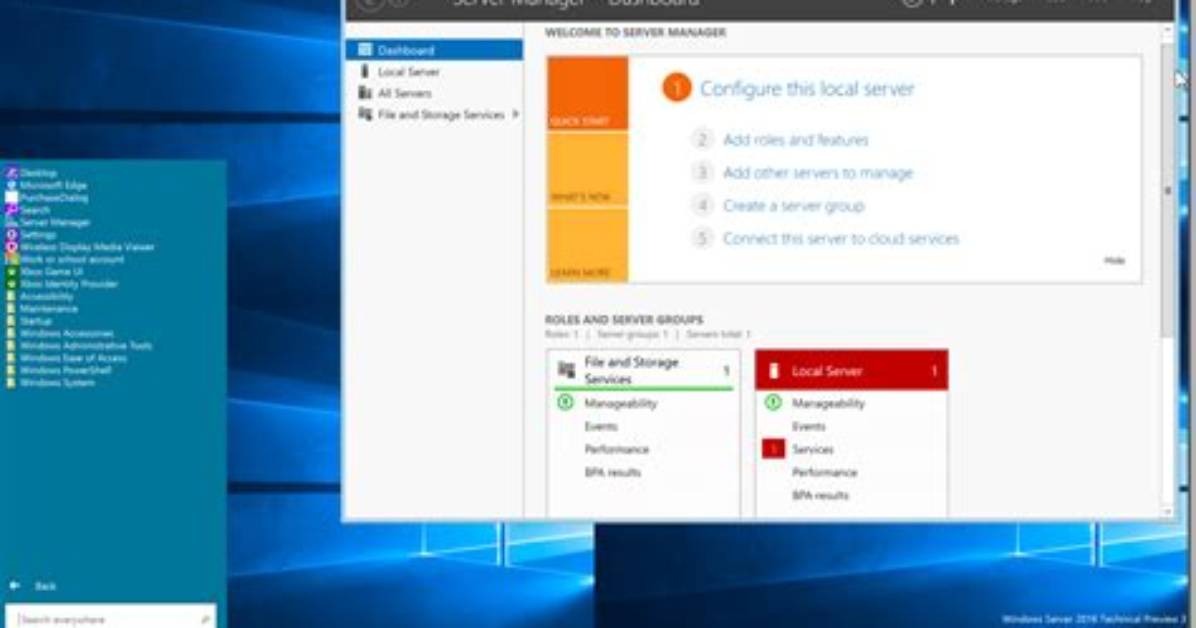
Task: Click the server icon in the red Local Server tile header
Action: pyautogui.click(x=773, y=371)
